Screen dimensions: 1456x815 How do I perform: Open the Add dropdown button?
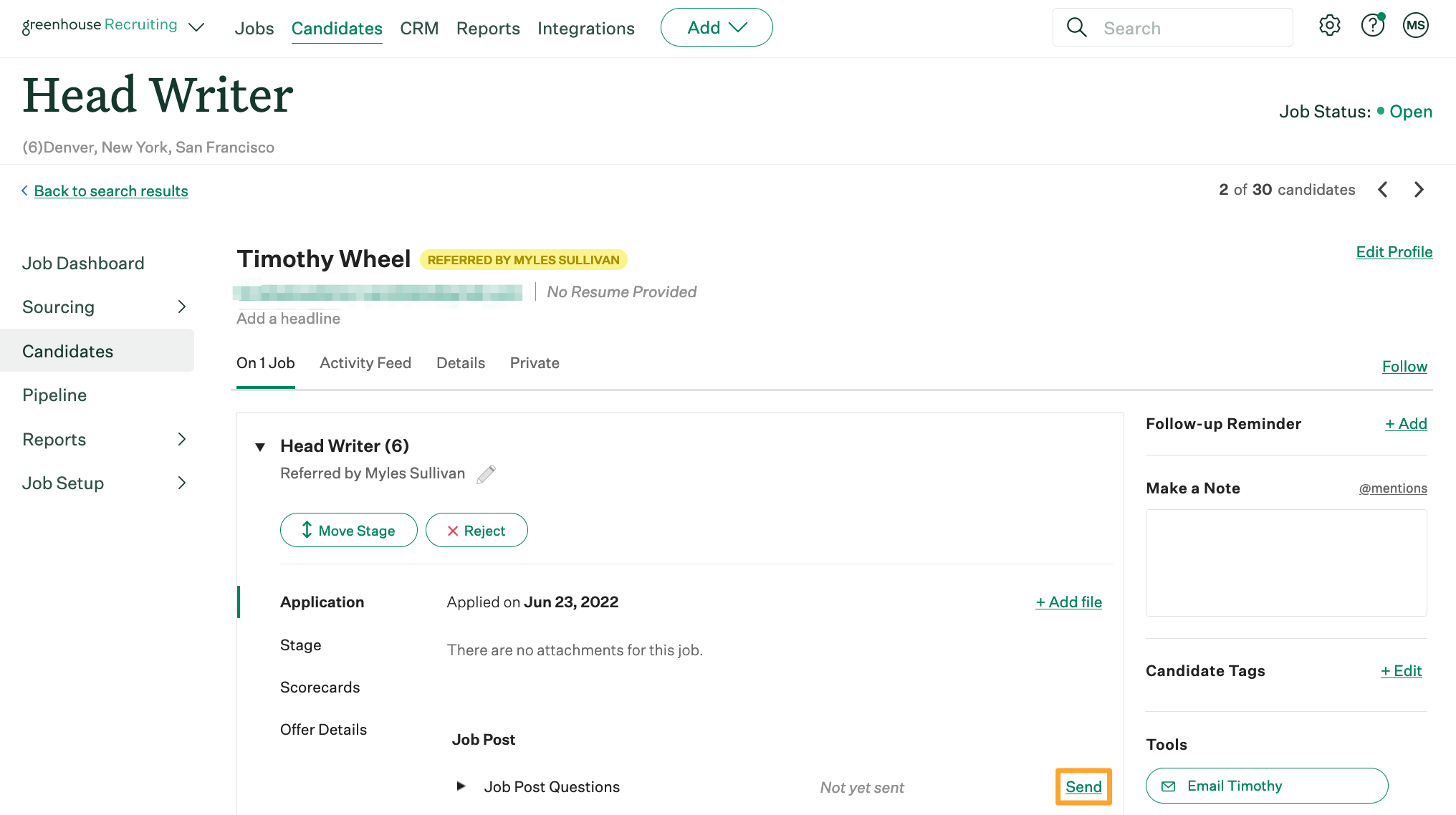tap(716, 28)
